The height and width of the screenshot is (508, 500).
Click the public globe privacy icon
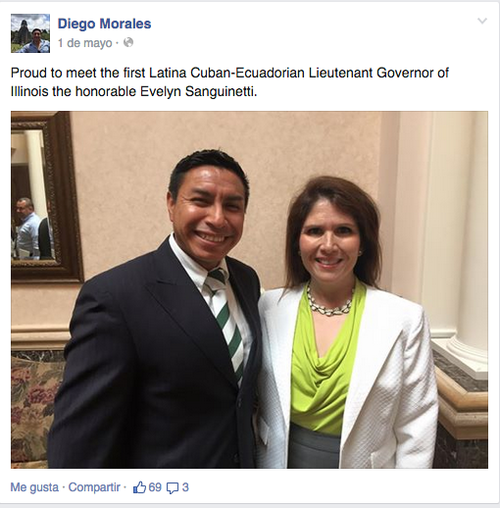click(128, 43)
